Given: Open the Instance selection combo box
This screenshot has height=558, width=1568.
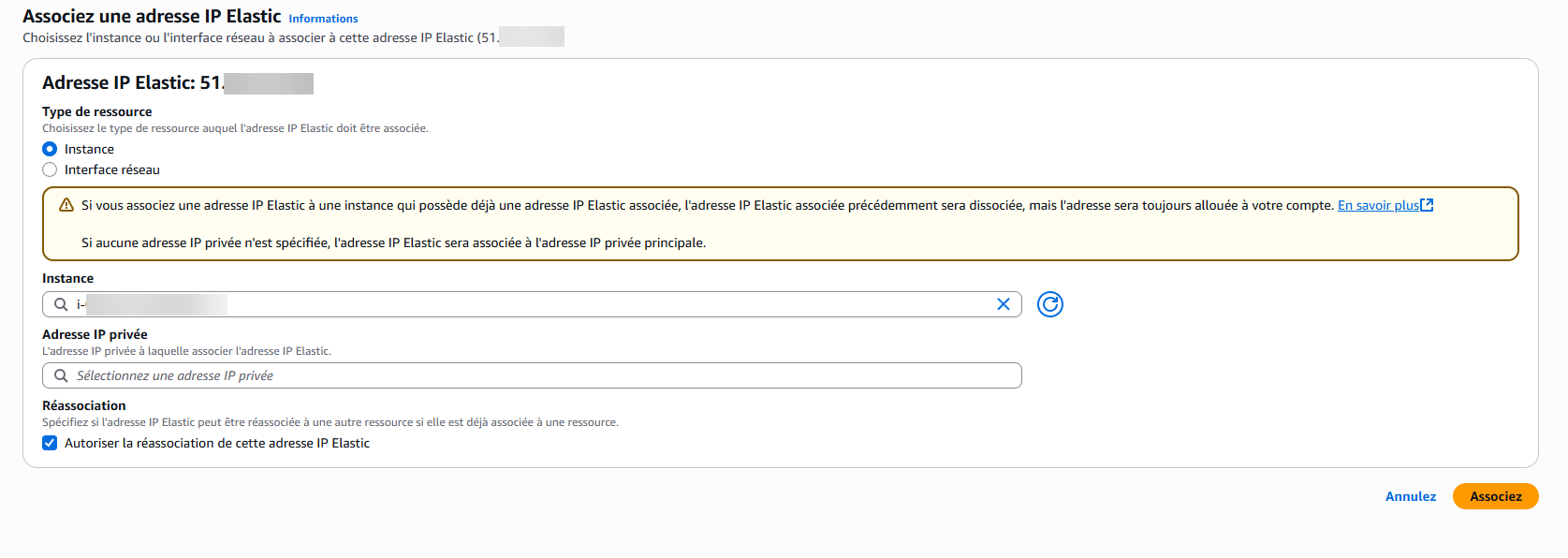Looking at the screenshot, I should pyautogui.click(x=562, y=304).
